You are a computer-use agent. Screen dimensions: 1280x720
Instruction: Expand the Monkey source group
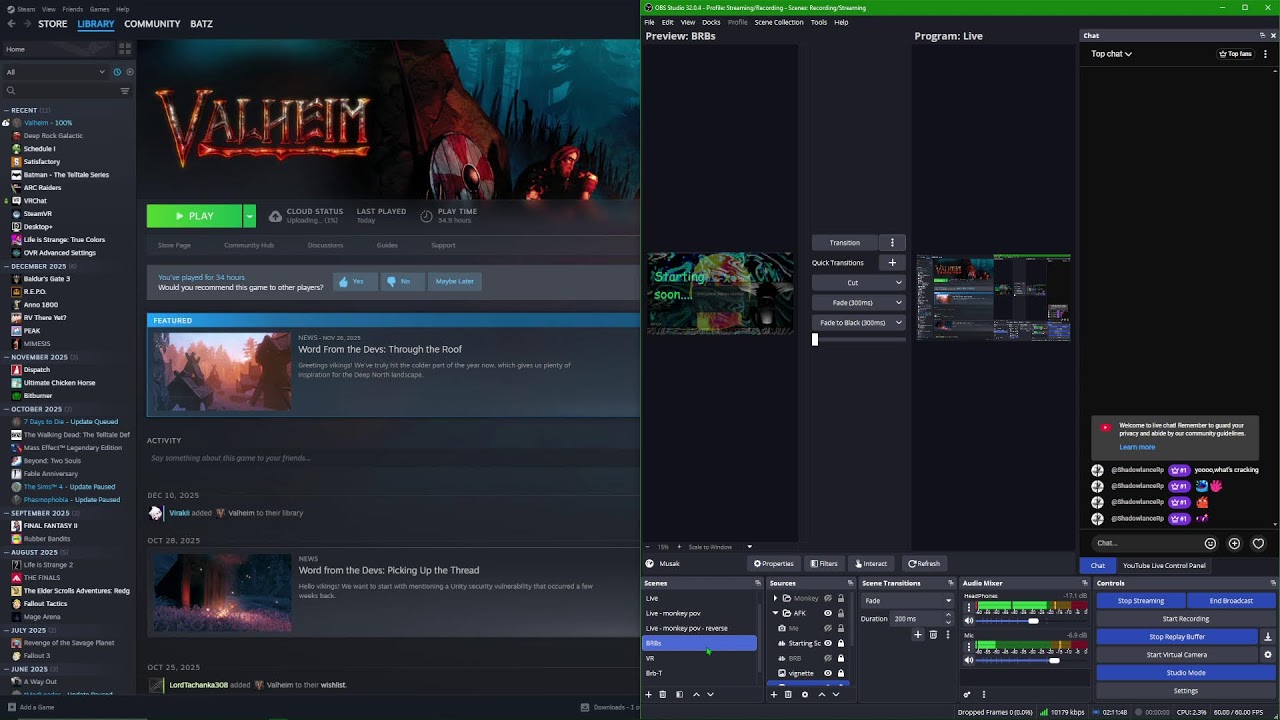tap(775, 598)
